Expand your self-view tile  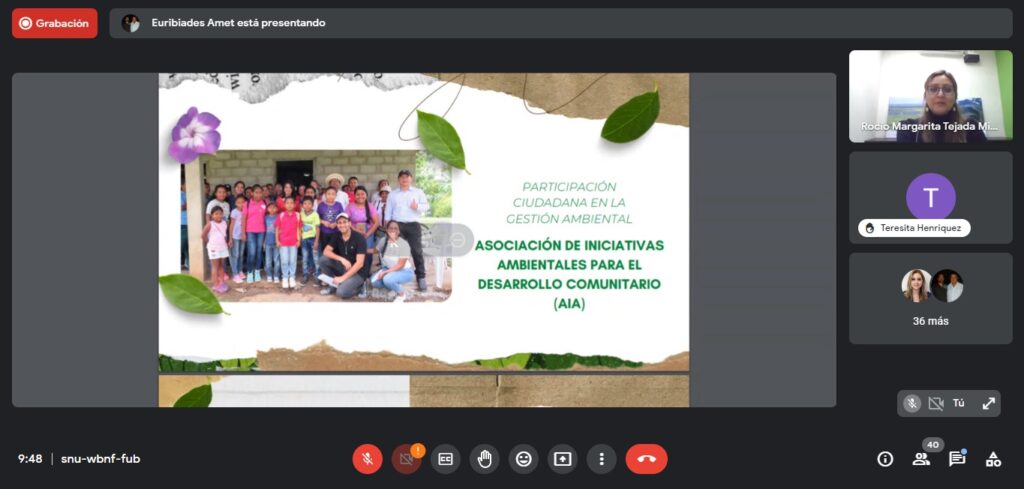coord(988,403)
